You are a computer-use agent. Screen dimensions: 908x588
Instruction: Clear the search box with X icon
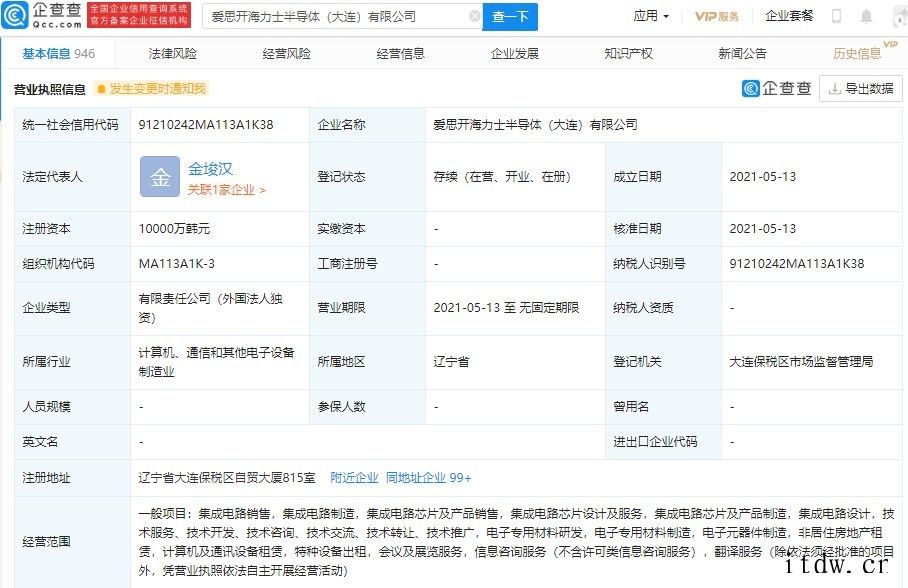click(x=474, y=17)
